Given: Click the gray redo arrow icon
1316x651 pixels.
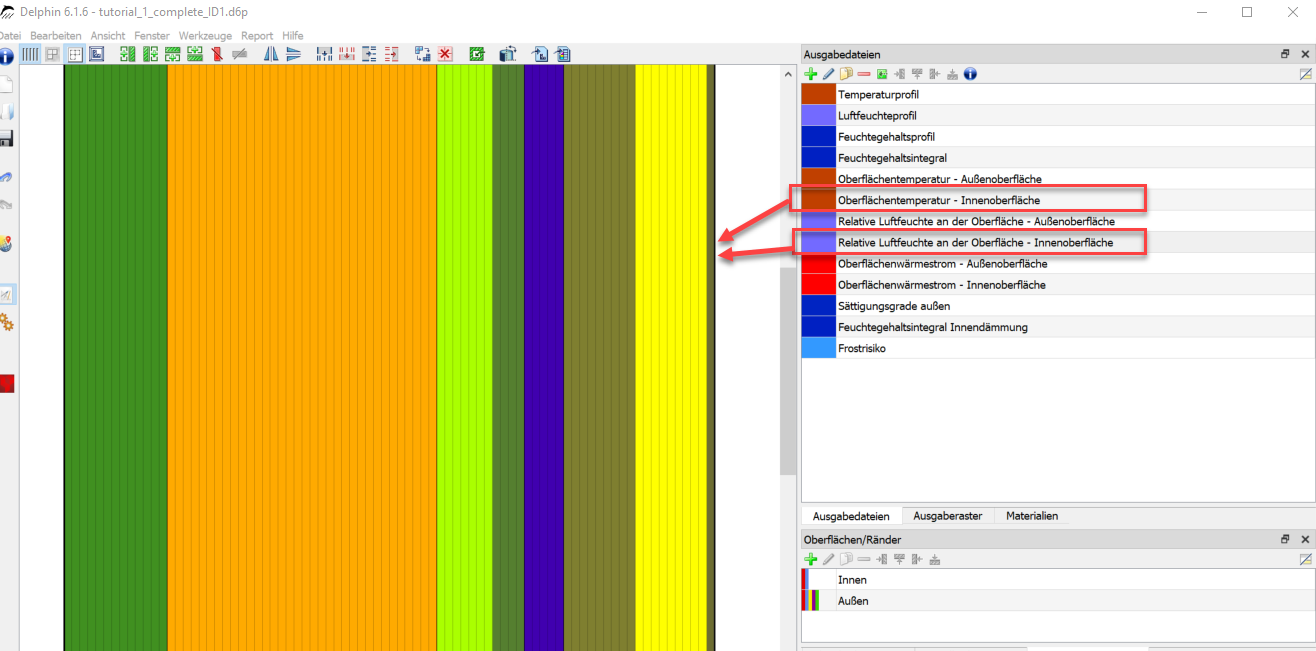Looking at the screenshot, I should [x=6, y=206].
